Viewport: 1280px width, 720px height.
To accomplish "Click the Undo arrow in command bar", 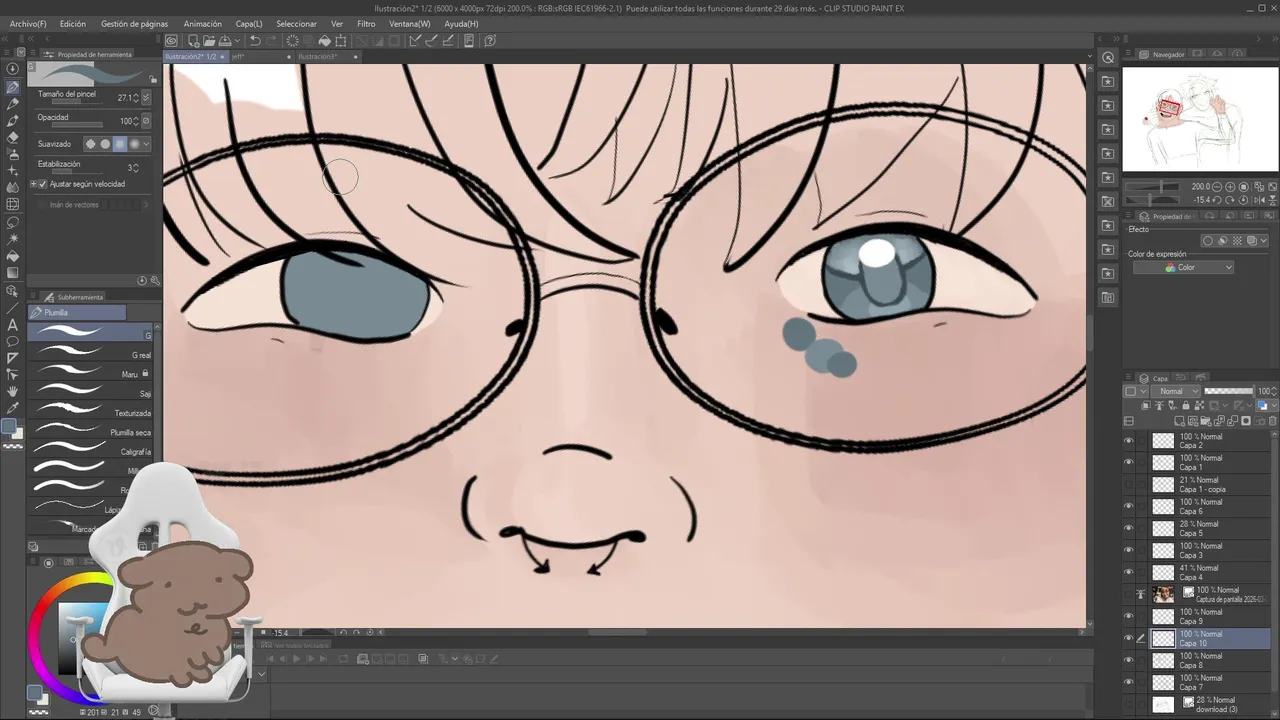I will point(255,40).
